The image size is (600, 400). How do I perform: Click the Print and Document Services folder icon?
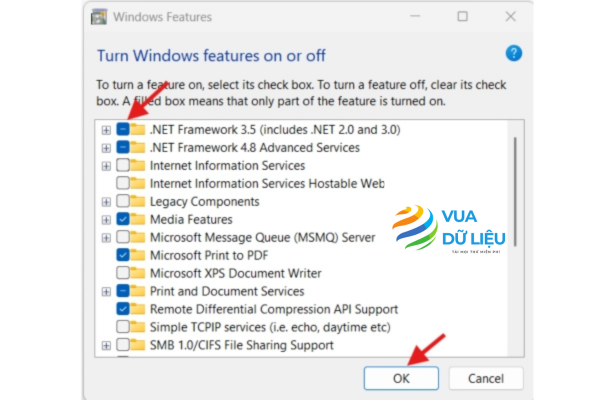coord(138,291)
